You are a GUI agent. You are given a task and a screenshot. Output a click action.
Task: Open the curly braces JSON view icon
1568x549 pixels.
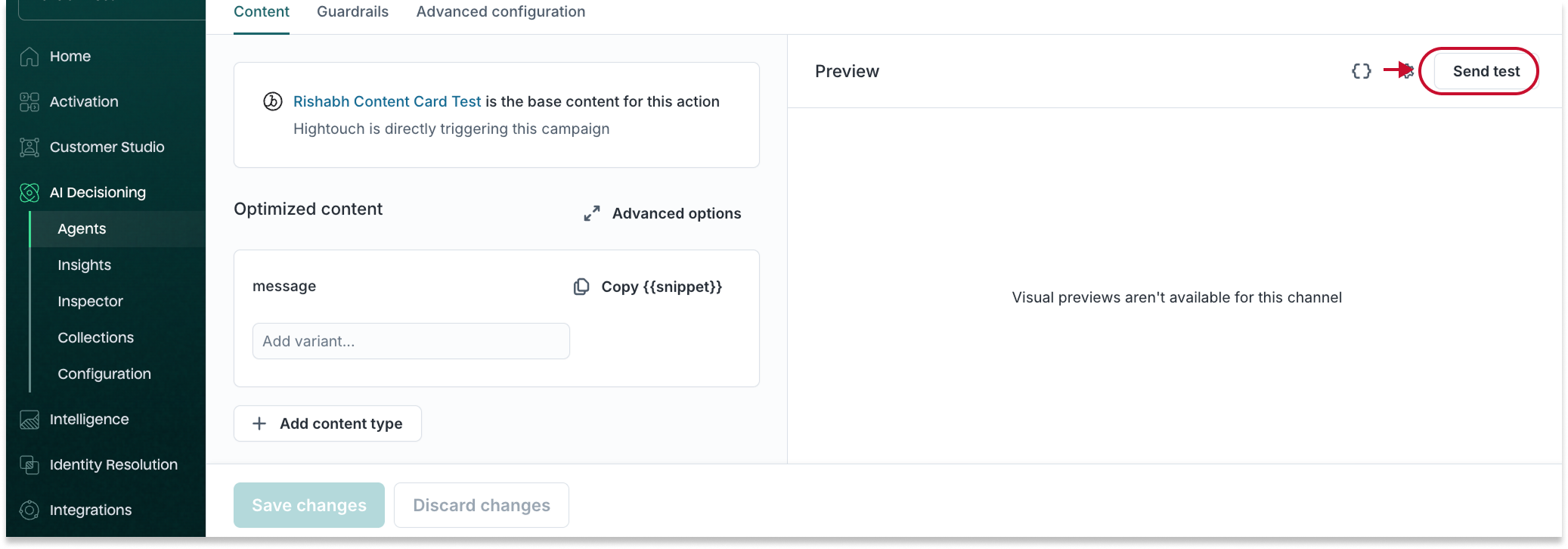(1361, 71)
